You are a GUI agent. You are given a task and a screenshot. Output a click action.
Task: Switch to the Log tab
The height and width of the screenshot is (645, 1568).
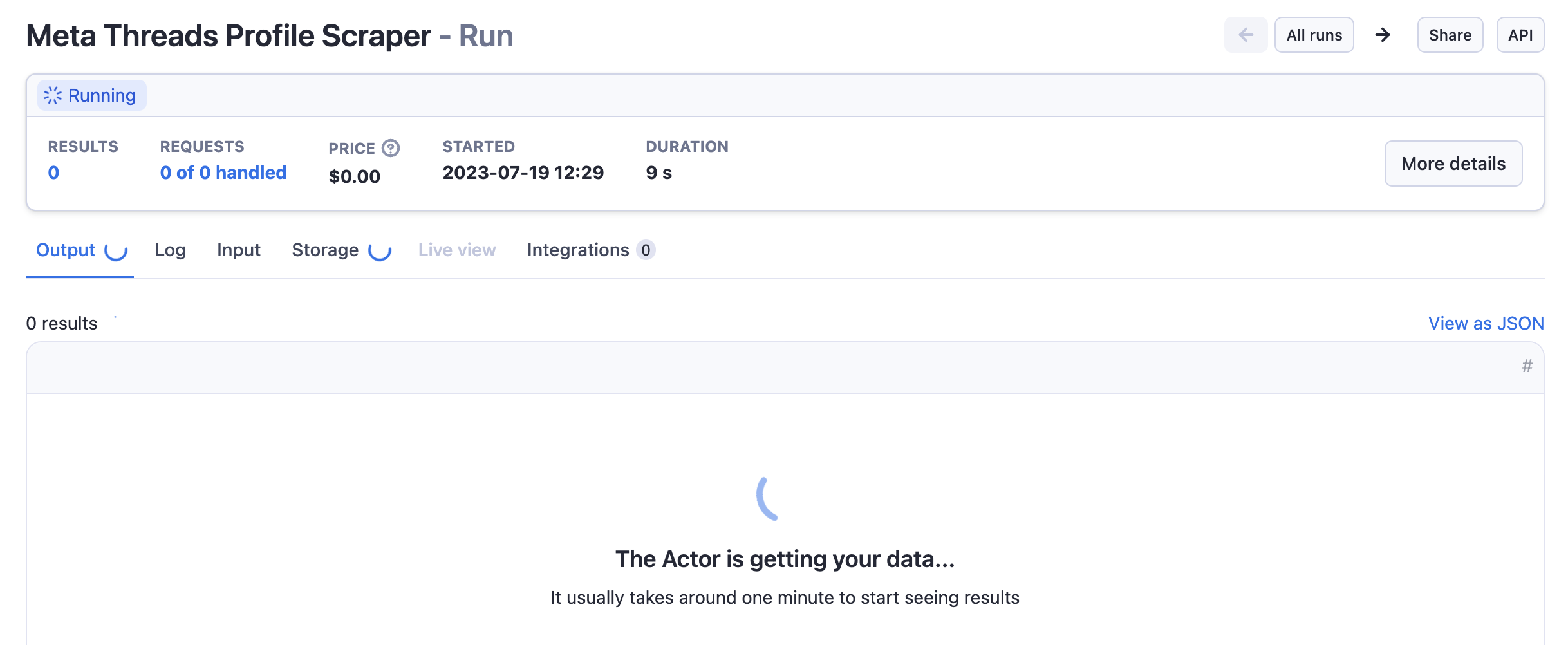click(170, 250)
